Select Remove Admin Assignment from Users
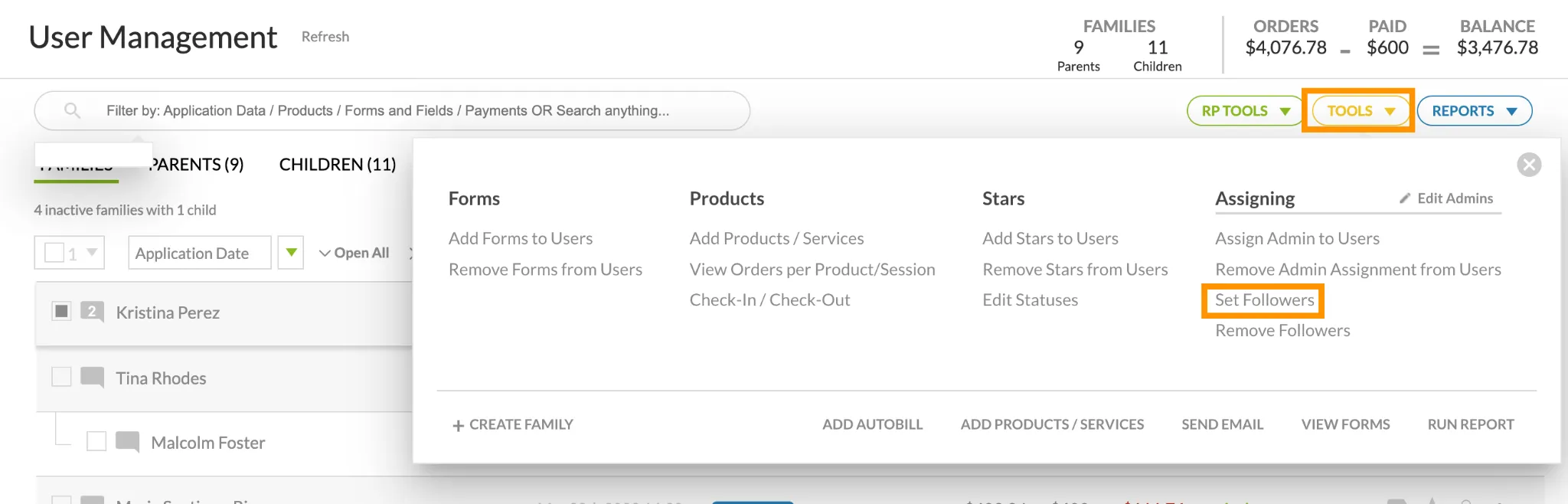The height and width of the screenshot is (504, 1568). (1357, 270)
